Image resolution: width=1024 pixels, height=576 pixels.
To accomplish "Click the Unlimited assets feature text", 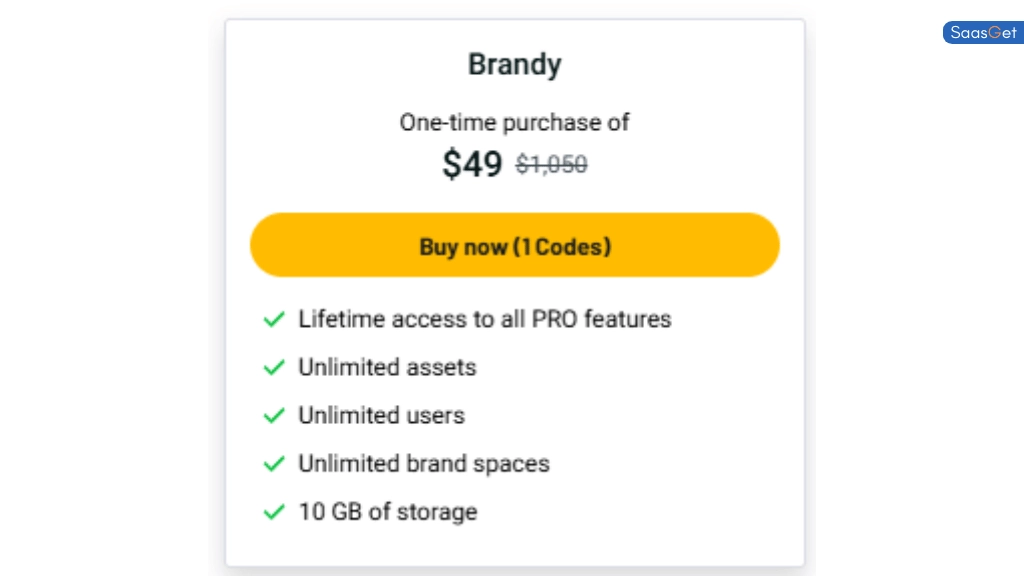I will pos(387,368).
